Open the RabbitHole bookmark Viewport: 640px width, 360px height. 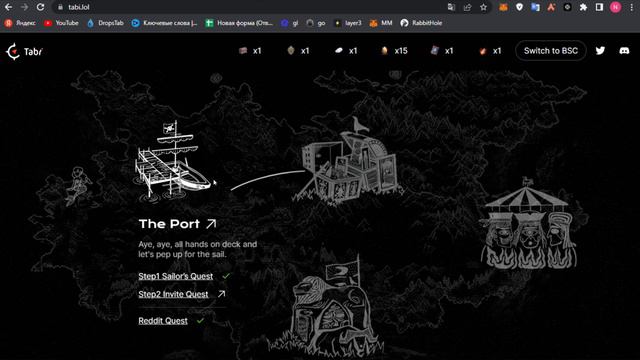coord(421,23)
